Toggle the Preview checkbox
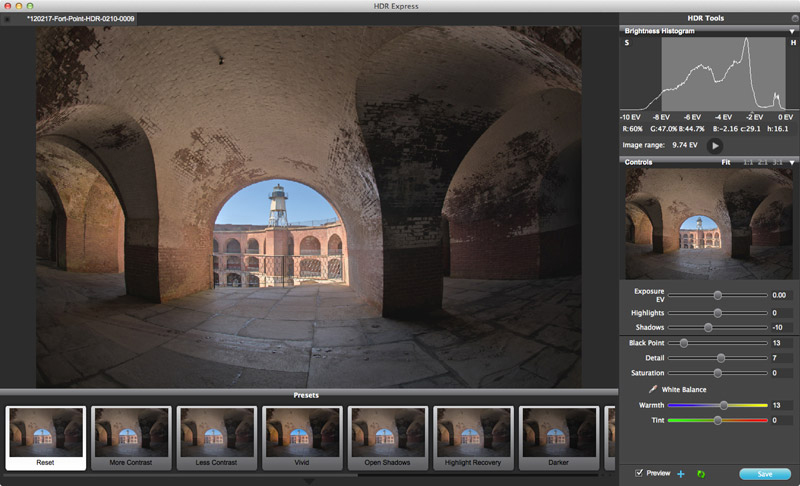The width and height of the screenshot is (800, 486). coord(639,473)
